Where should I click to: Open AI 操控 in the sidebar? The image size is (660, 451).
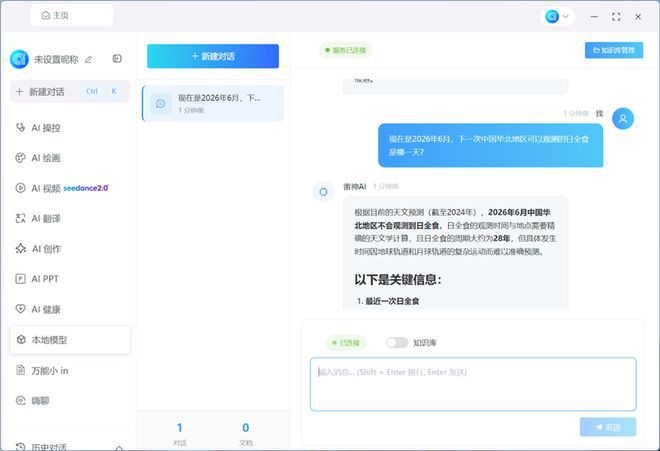tap(70, 128)
